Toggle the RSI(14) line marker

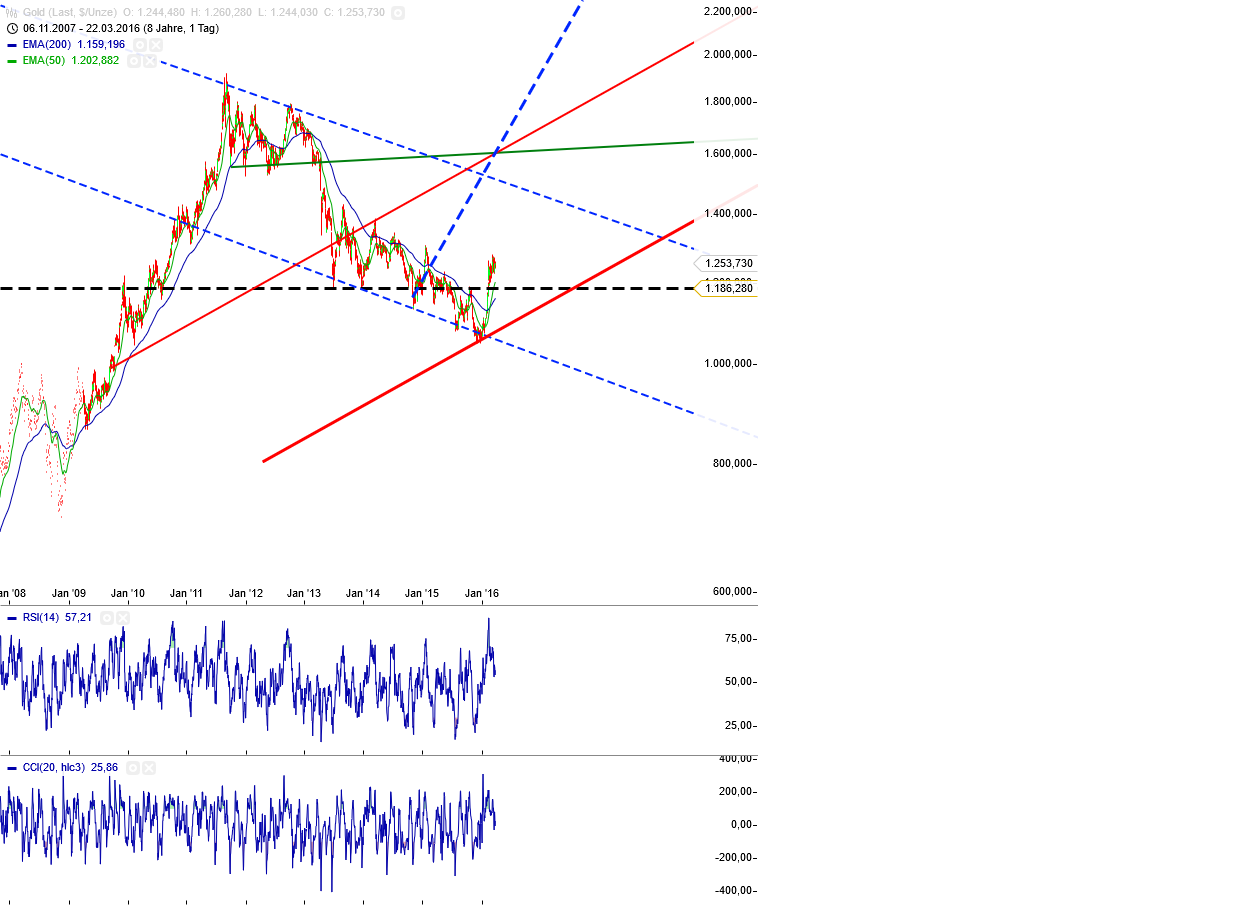(x=12, y=617)
